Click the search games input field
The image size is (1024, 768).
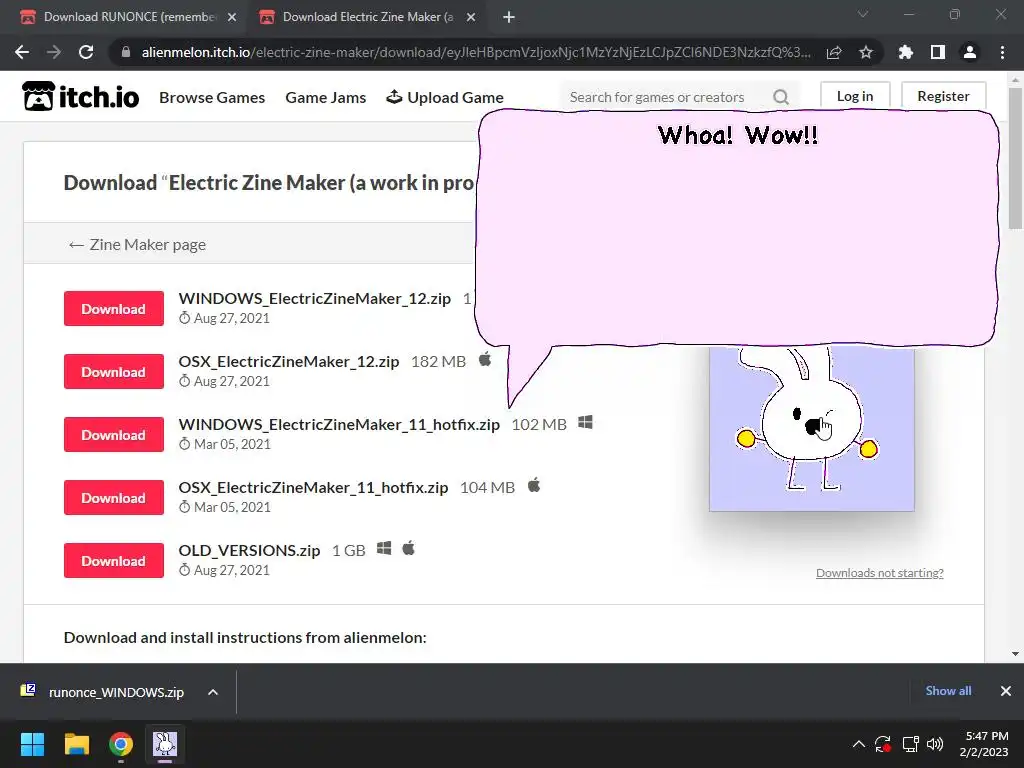click(666, 97)
